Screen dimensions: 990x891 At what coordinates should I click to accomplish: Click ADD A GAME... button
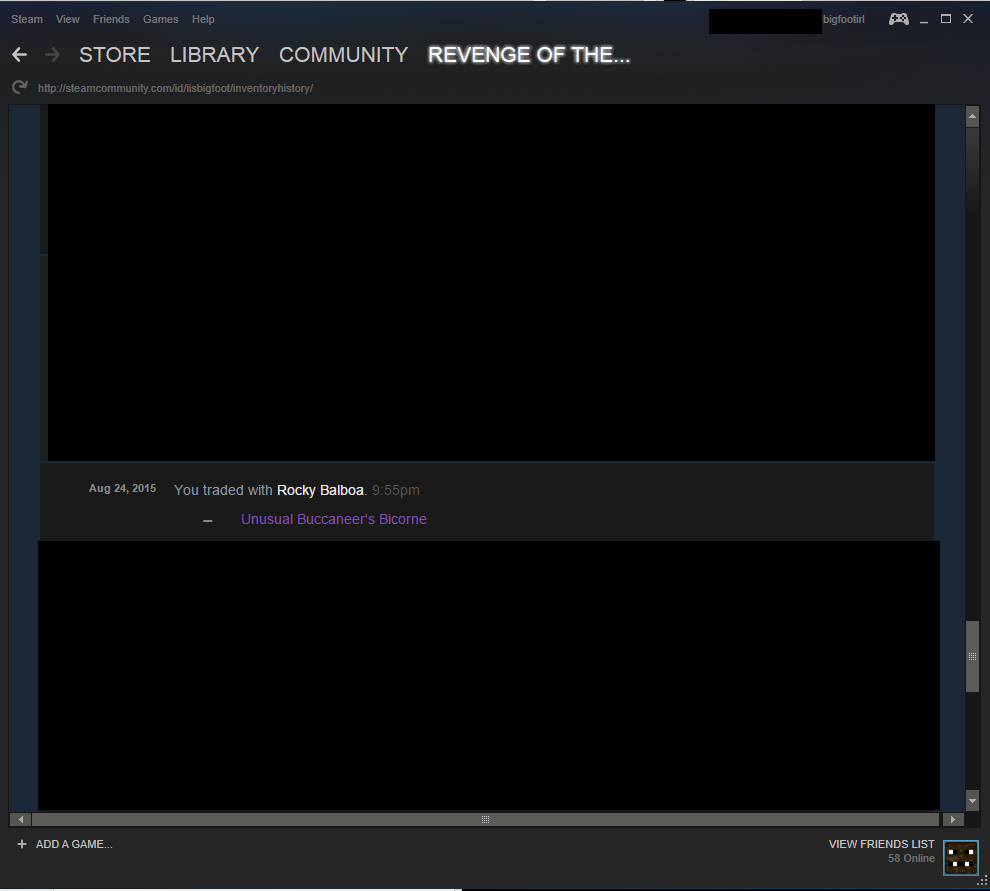74,844
